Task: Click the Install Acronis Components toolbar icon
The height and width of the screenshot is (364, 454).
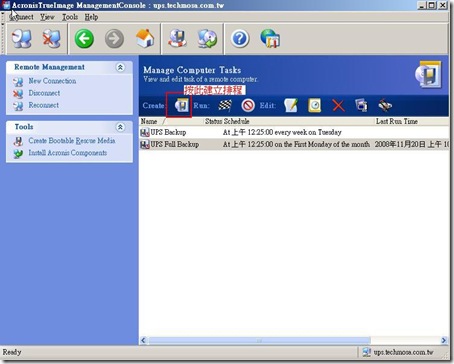Action: point(207,39)
